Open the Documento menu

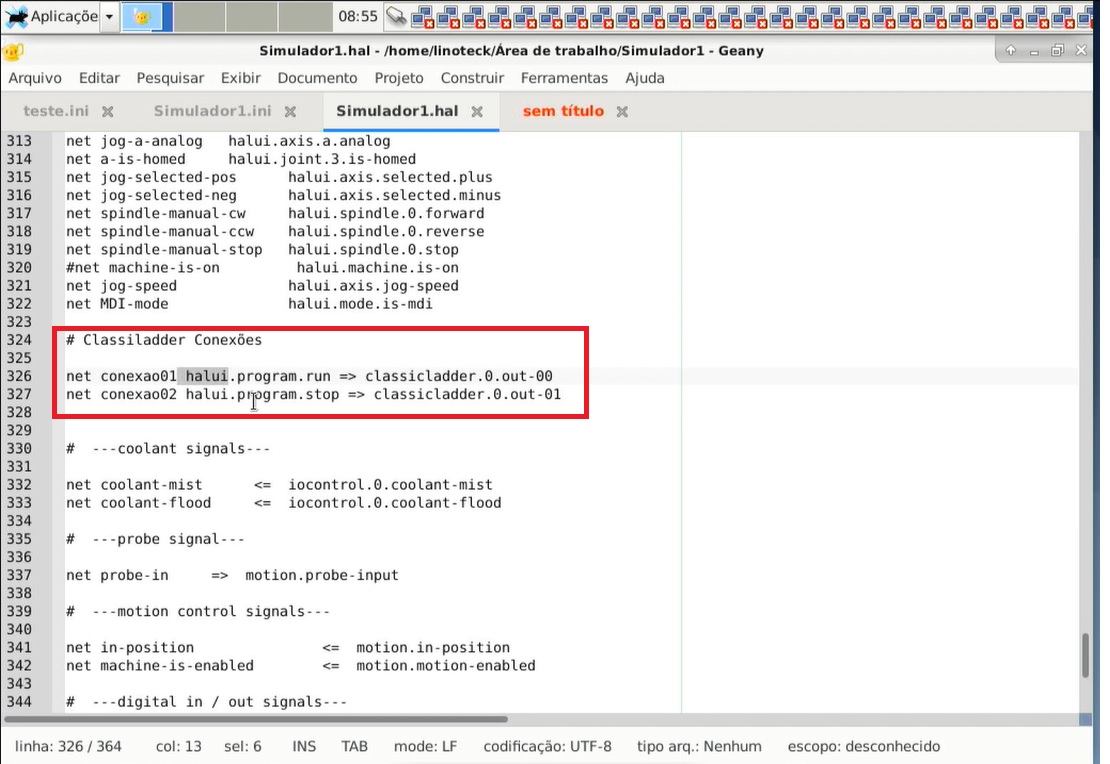tap(317, 78)
